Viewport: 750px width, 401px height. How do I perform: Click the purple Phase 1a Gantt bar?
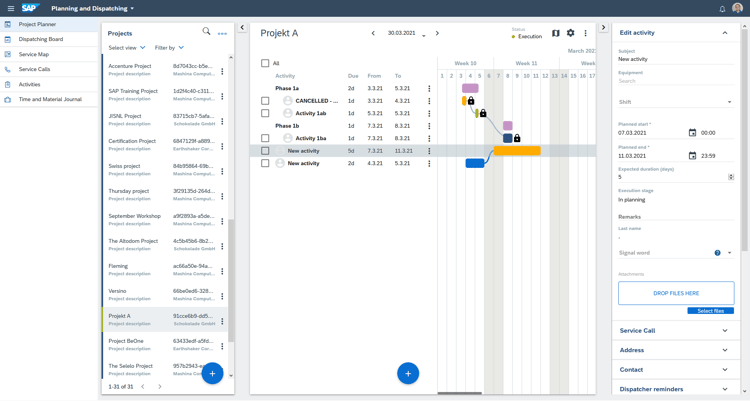coord(470,89)
